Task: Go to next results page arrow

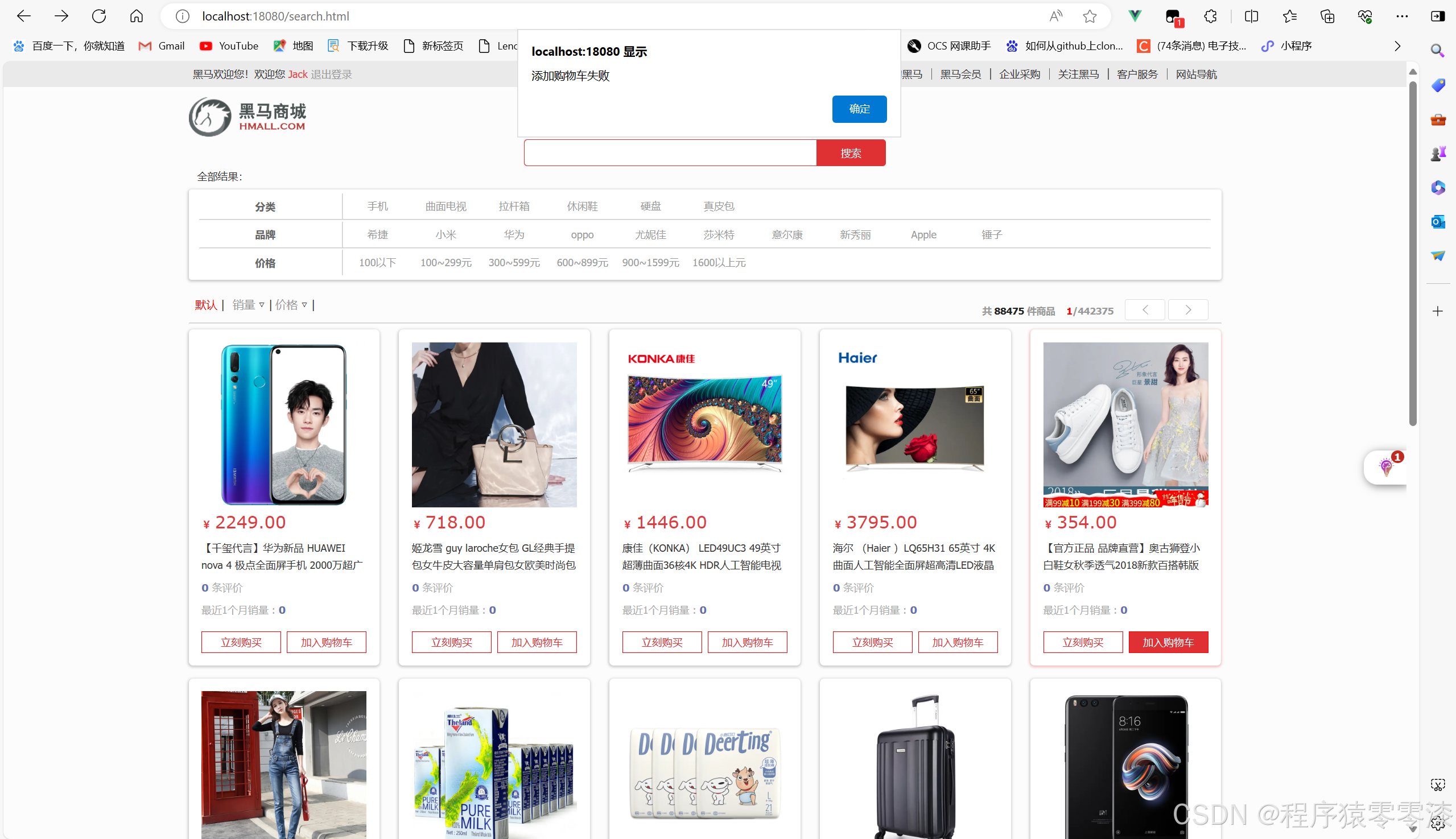Action: click(x=1187, y=310)
